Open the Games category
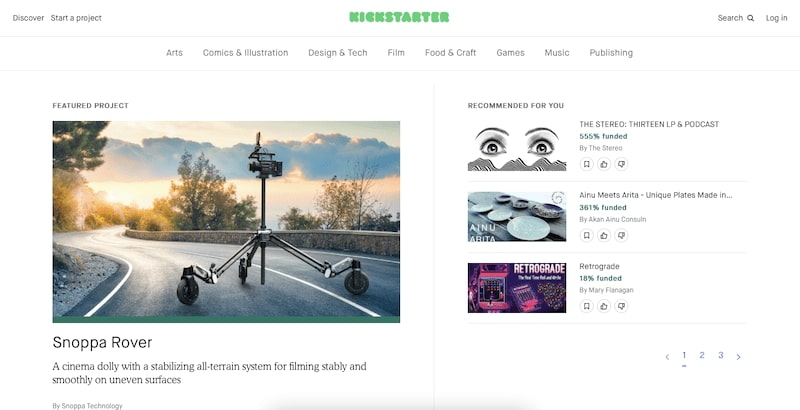Screen dimensions: 800x410 click(x=510, y=53)
